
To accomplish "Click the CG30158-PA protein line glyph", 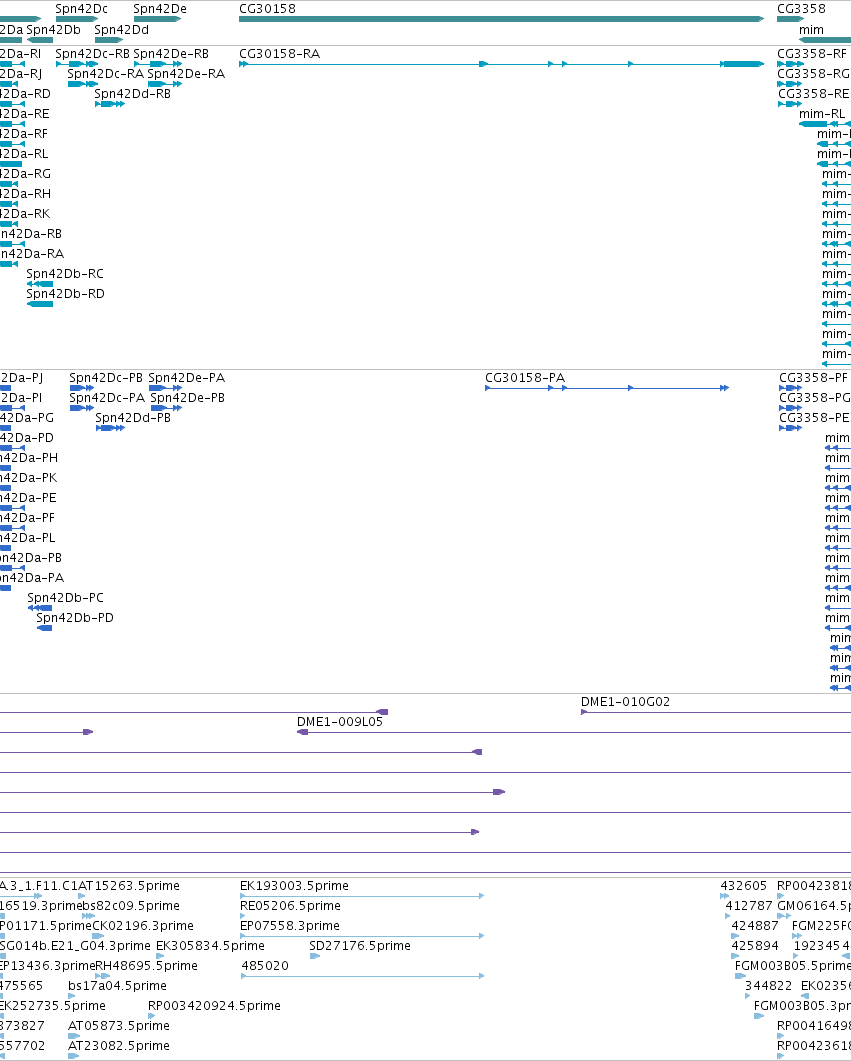I will click(607, 388).
